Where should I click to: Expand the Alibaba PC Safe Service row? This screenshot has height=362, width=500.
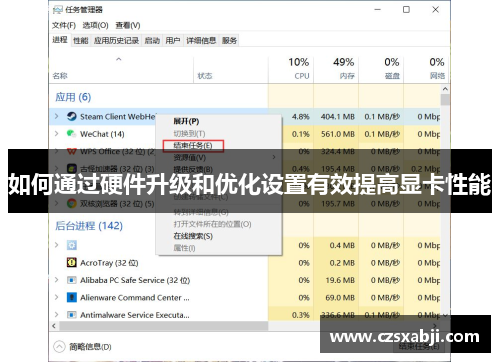click(56, 280)
